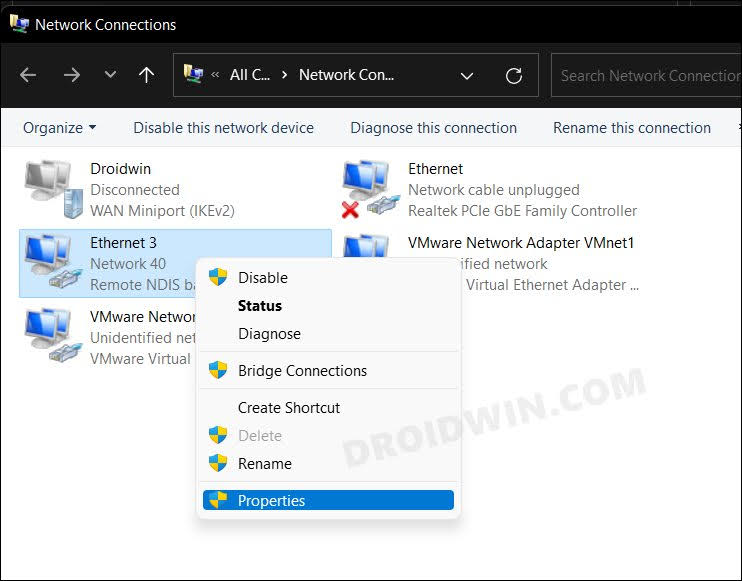742x581 pixels.
Task: Click 'Network 40' status text
Action: pos(128,264)
